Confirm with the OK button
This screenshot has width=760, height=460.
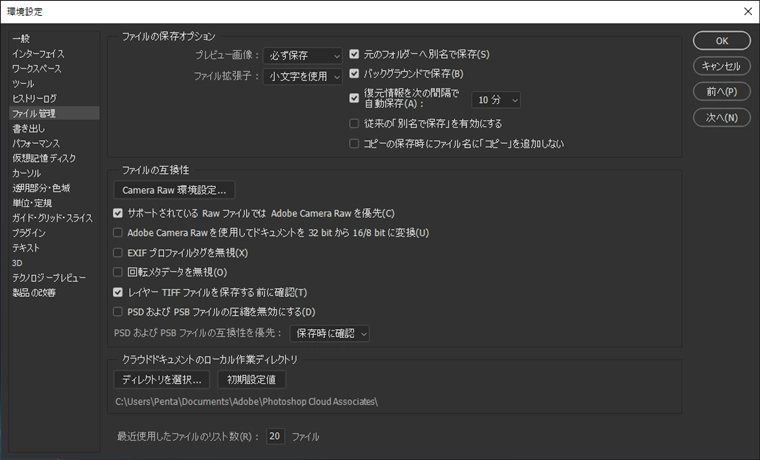722,41
